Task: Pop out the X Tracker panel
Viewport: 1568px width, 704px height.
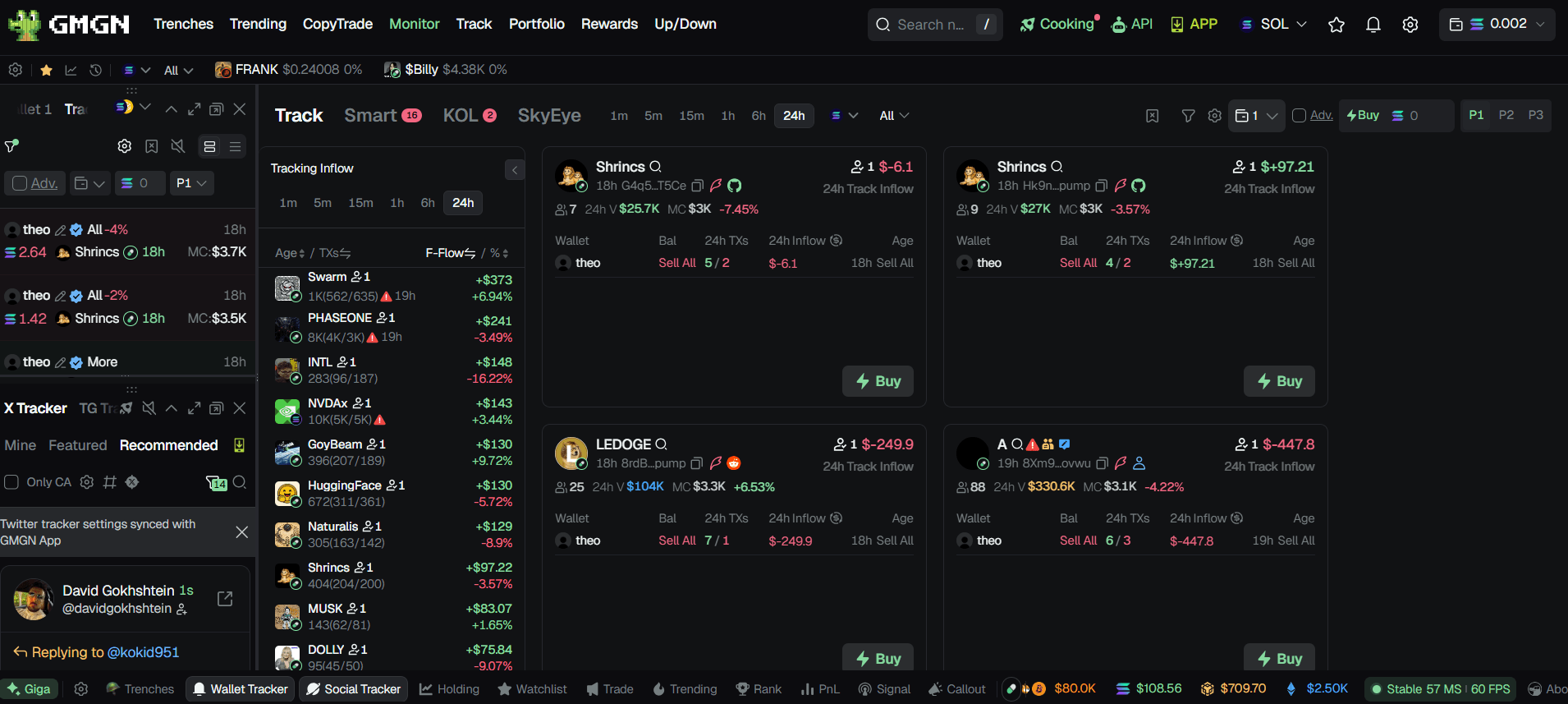Action: (x=217, y=408)
